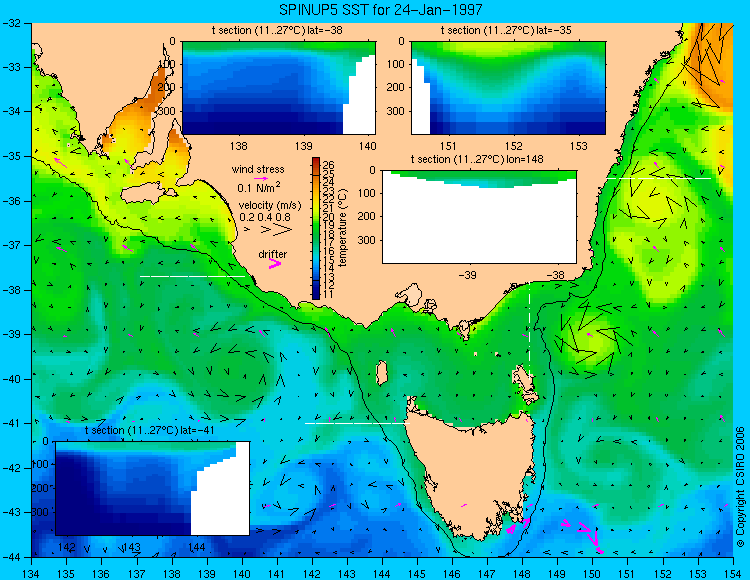Image resolution: width=750 pixels, height=580 pixels.
Task: Click the magenta drifter track southeast of Tasmania
Action: point(584,534)
